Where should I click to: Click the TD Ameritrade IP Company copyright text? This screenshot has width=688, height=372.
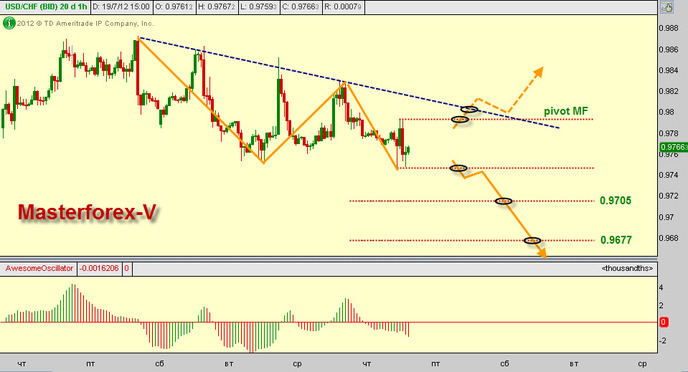click(86, 24)
